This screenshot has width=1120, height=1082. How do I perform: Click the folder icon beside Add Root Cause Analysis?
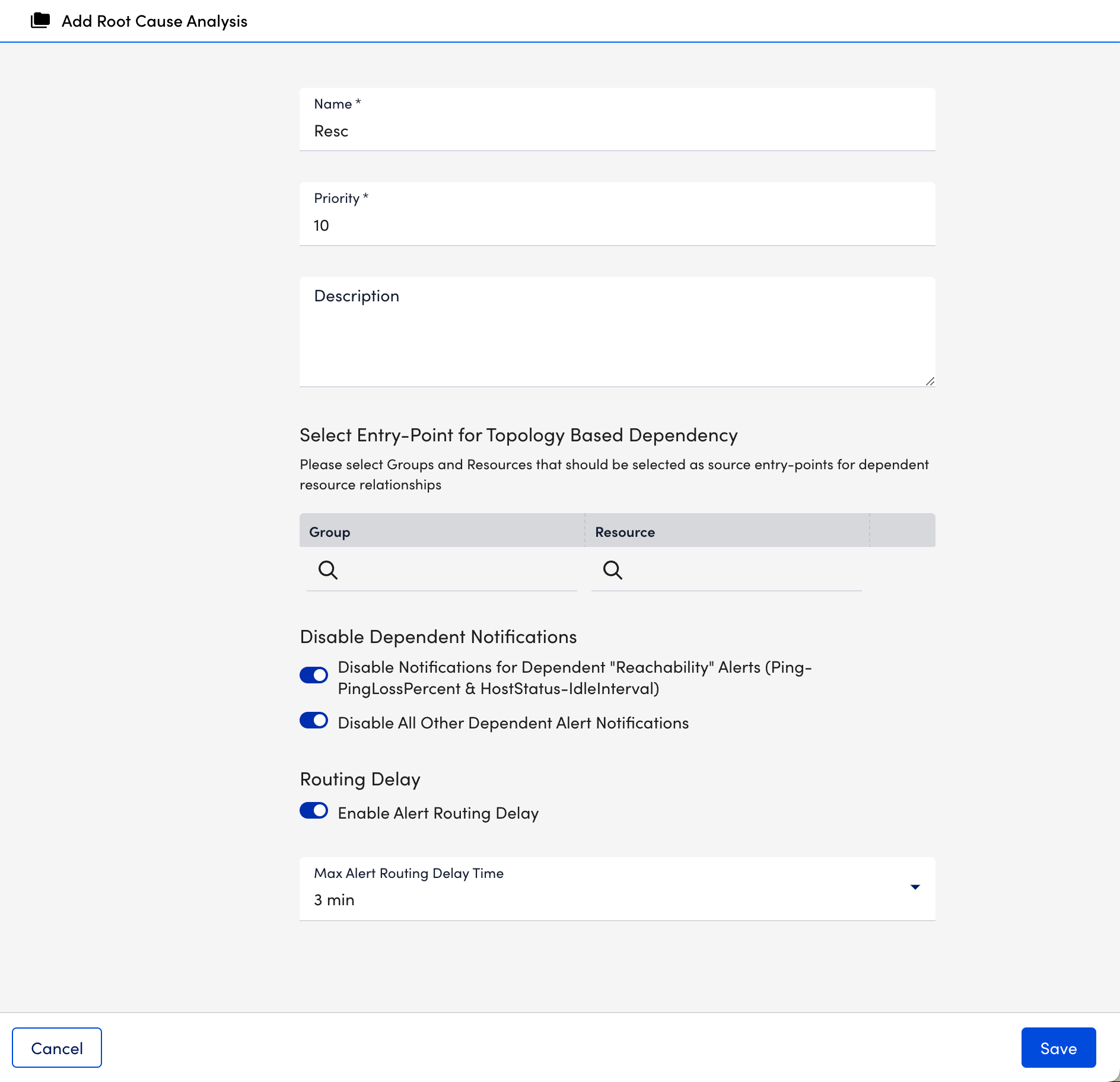tap(39, 21)
